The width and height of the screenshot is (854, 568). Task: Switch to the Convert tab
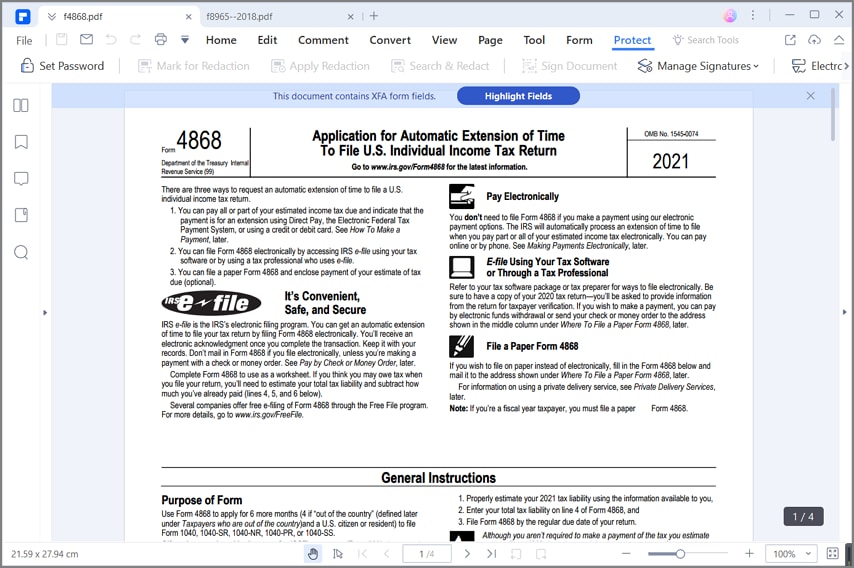point(390,40)
